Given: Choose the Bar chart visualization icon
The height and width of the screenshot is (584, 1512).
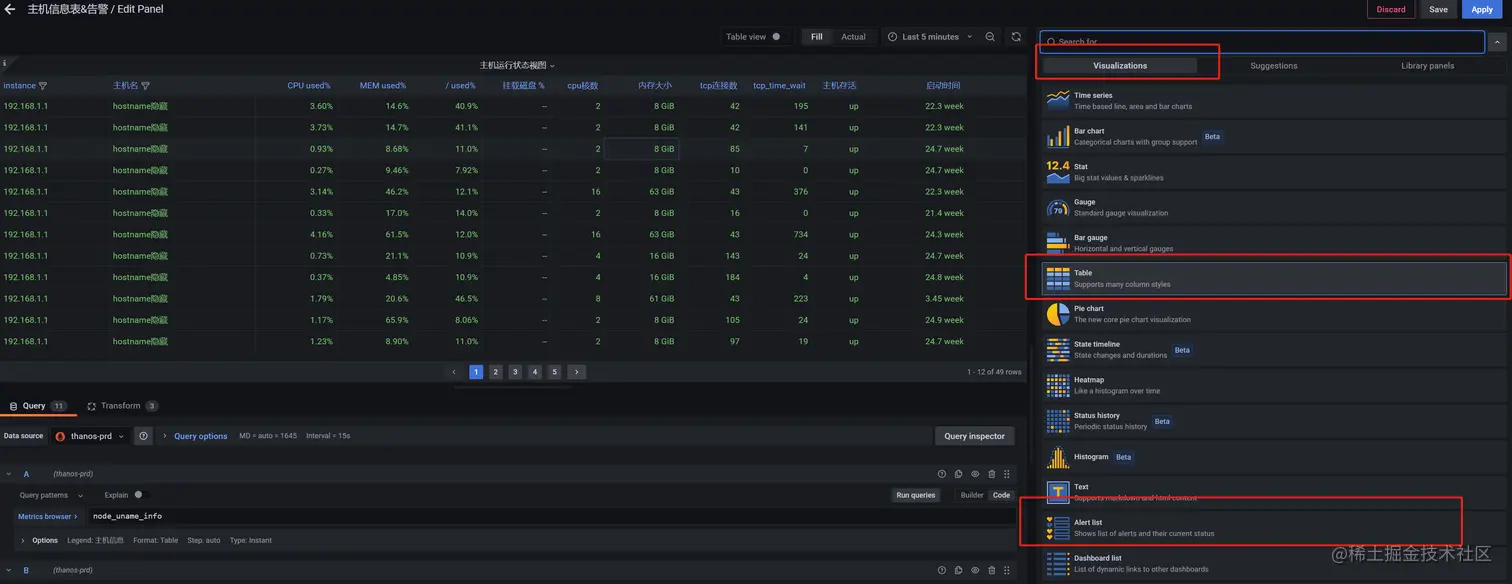Looking at the screenshot, I should click(x=1057, y=136).
